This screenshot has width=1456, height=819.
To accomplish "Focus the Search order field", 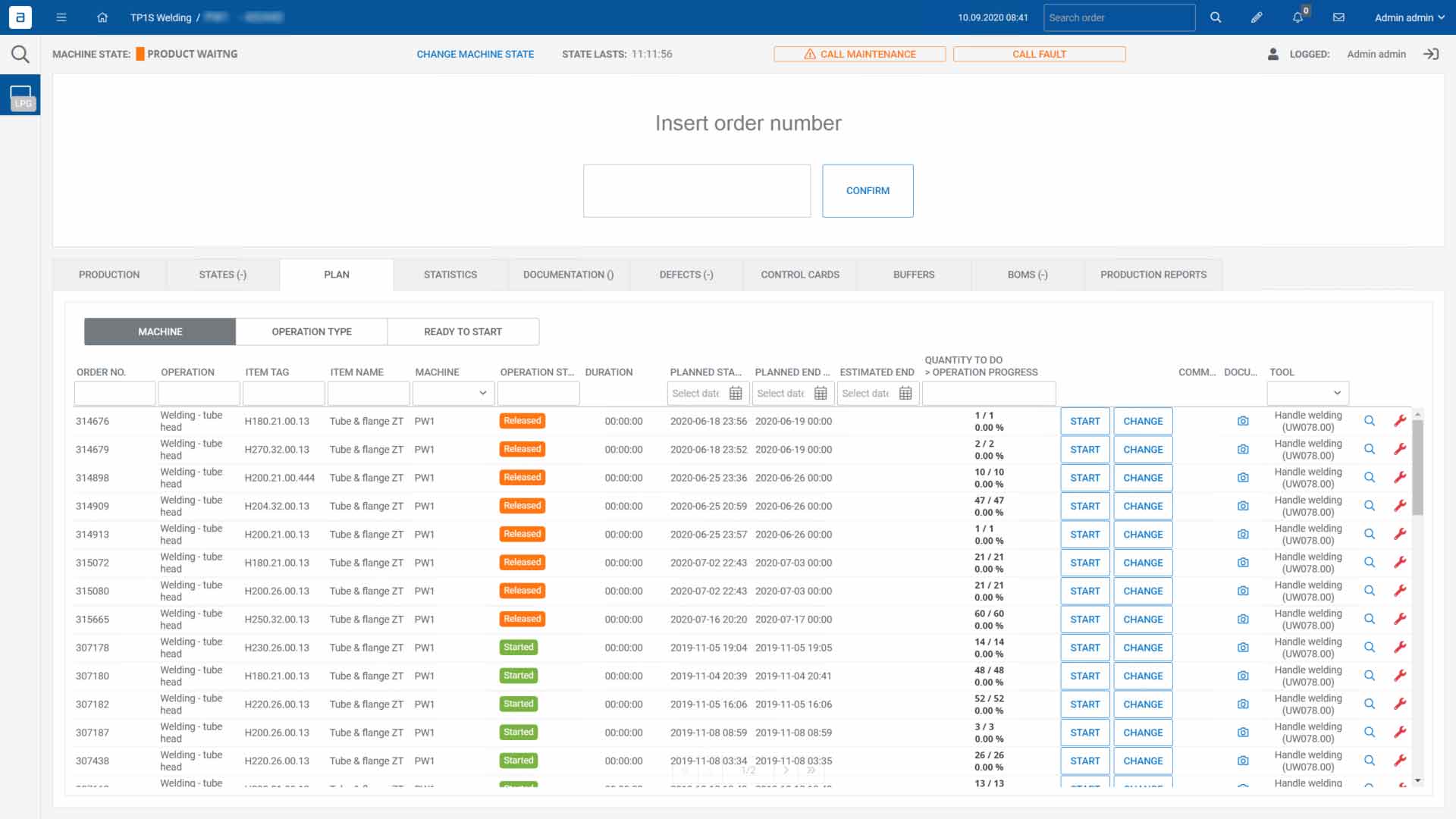I will tap(1119, 17).
